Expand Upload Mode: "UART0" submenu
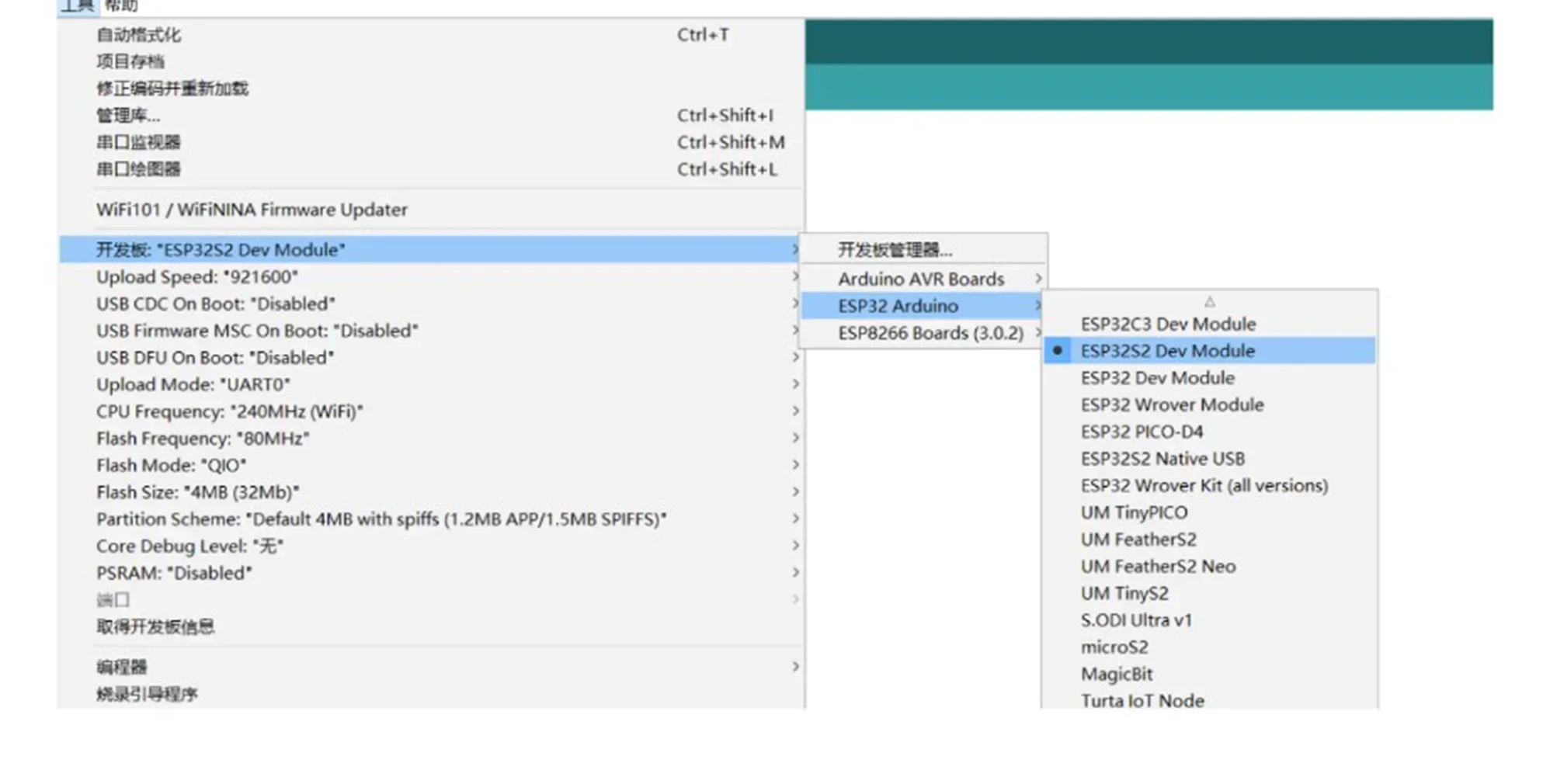1550x784 pixels. coord(431,384)
